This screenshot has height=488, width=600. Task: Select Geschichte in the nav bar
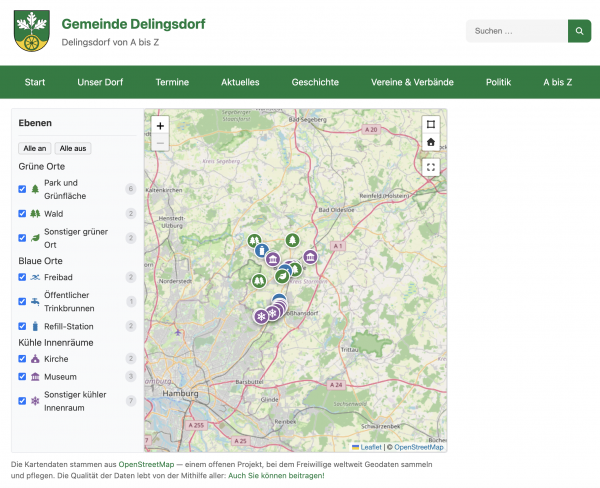click(x=315, y=82)
